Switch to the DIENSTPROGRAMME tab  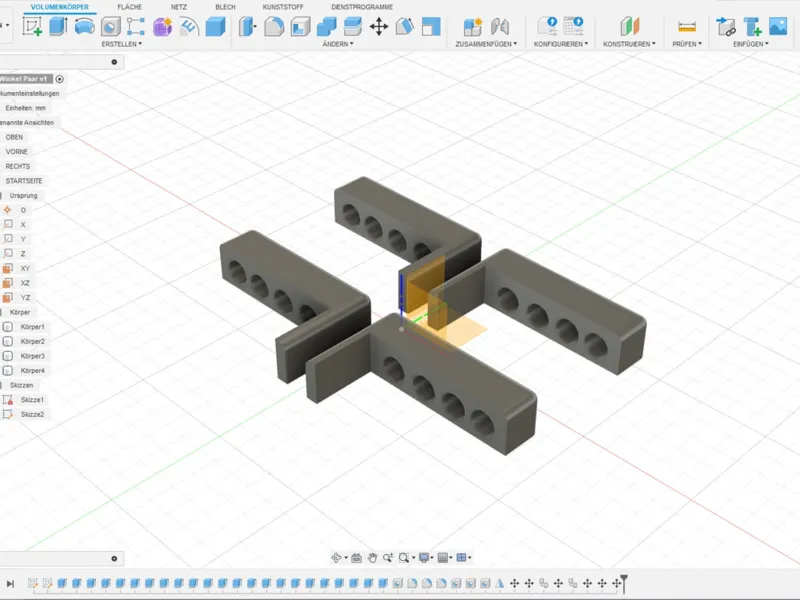362,7
